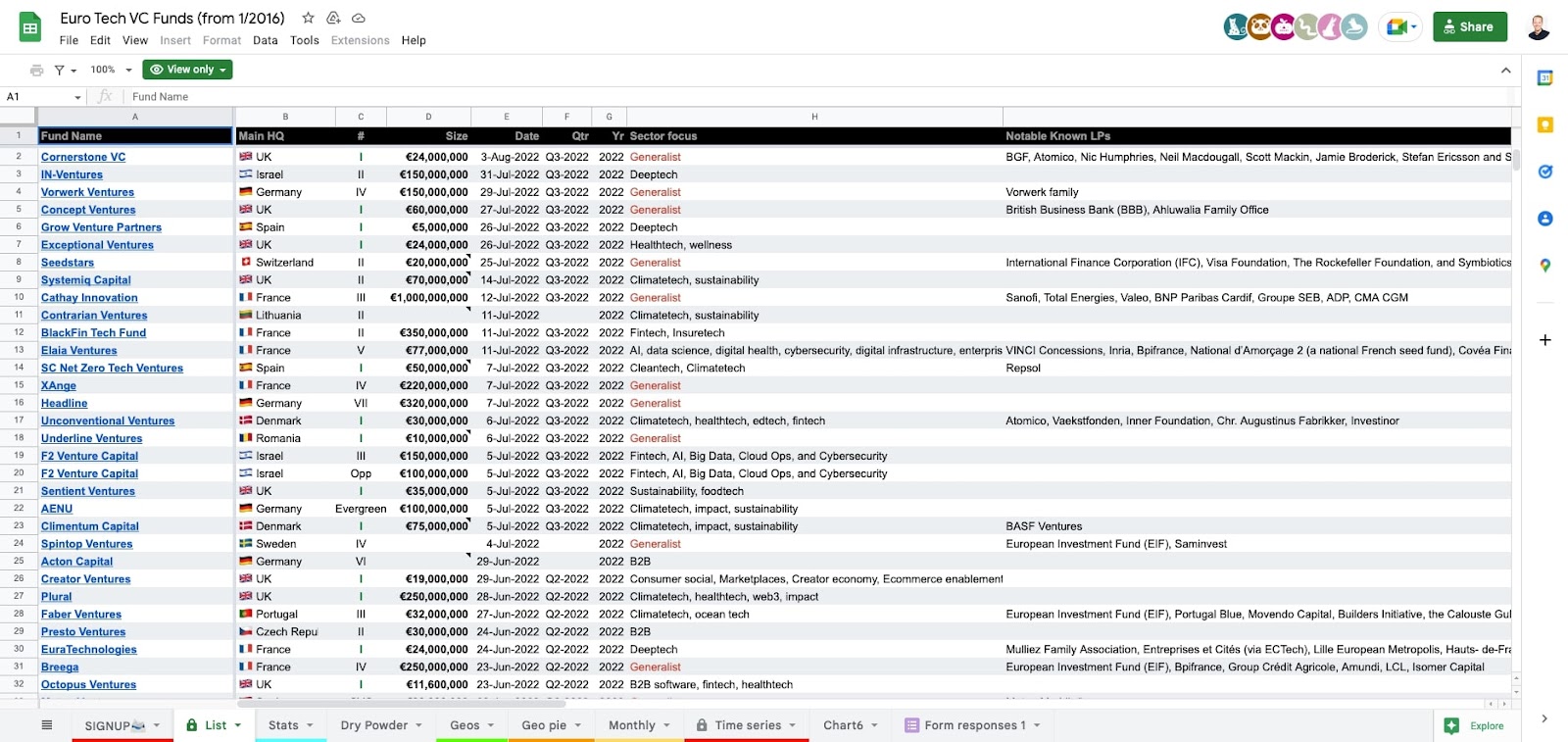Screen dimensions: 1568x742
Task: Click the Romania cell
Action: pyautogui.click(x=285, y=438)
